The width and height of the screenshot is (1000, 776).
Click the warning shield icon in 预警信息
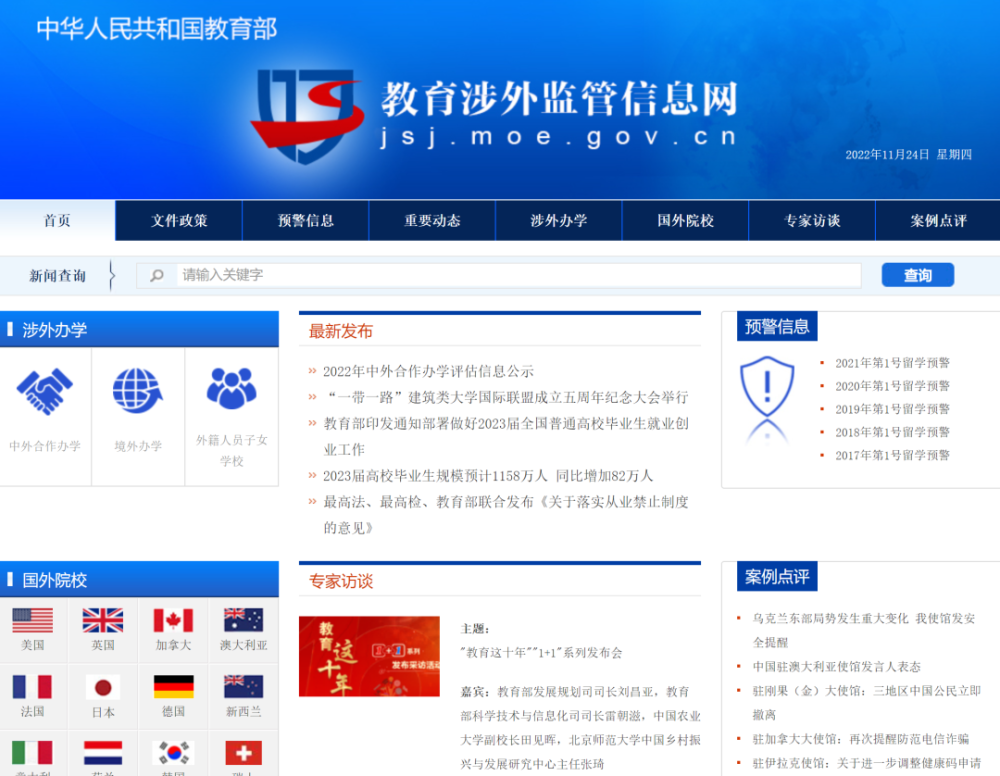767,386
